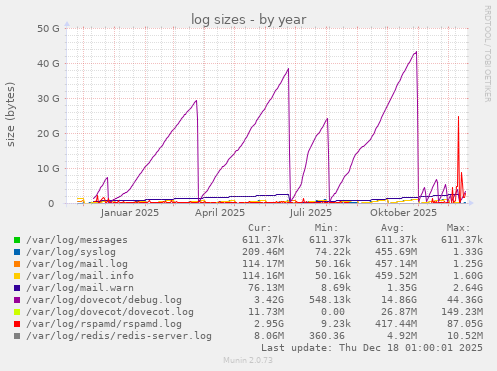Click the '40 G' y-axis label

pyautogui.click(x=48, y=63)
